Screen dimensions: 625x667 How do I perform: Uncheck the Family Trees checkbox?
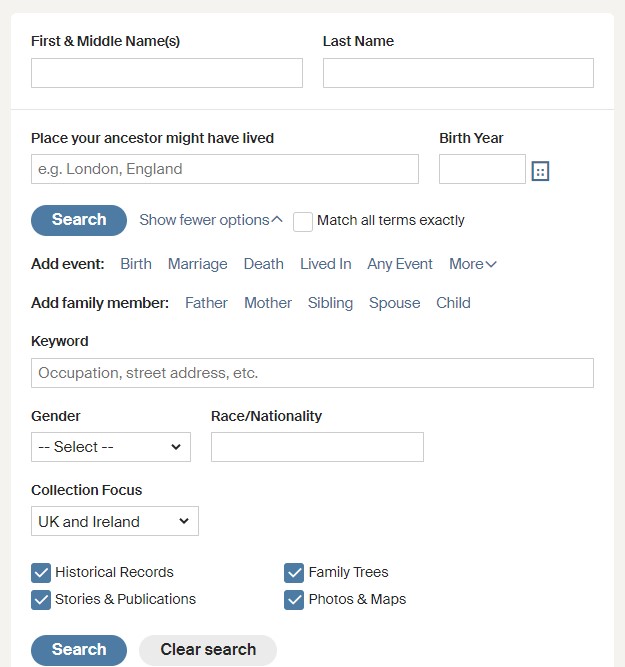point(294,573)
